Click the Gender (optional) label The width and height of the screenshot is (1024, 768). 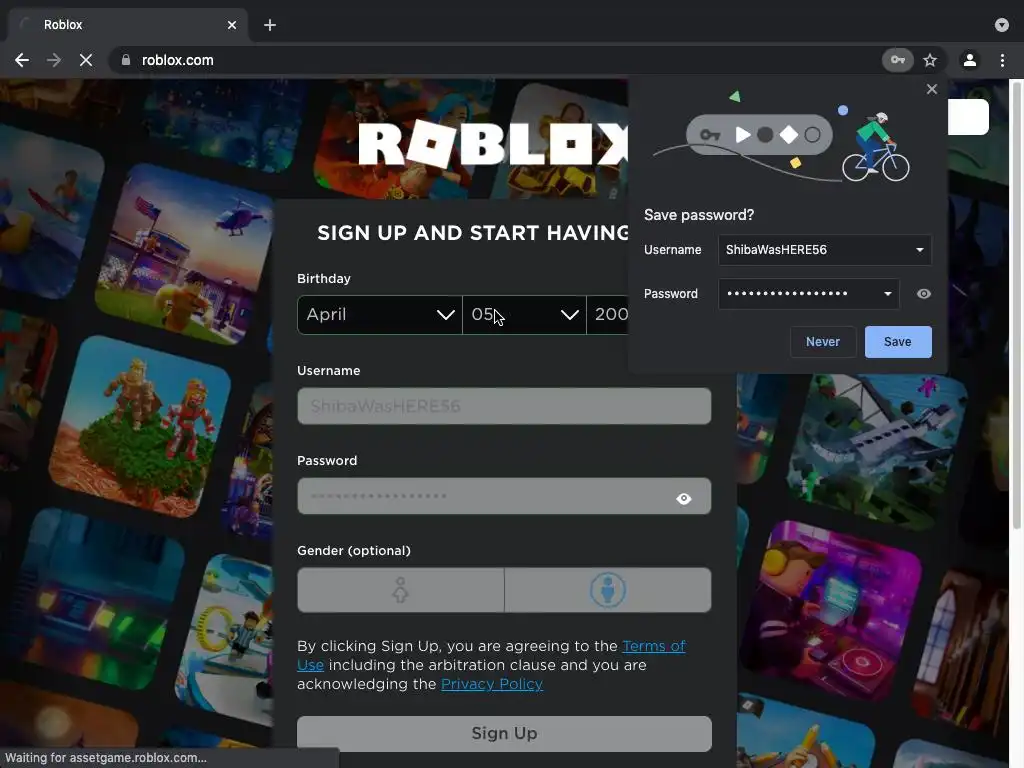(354, 551)
